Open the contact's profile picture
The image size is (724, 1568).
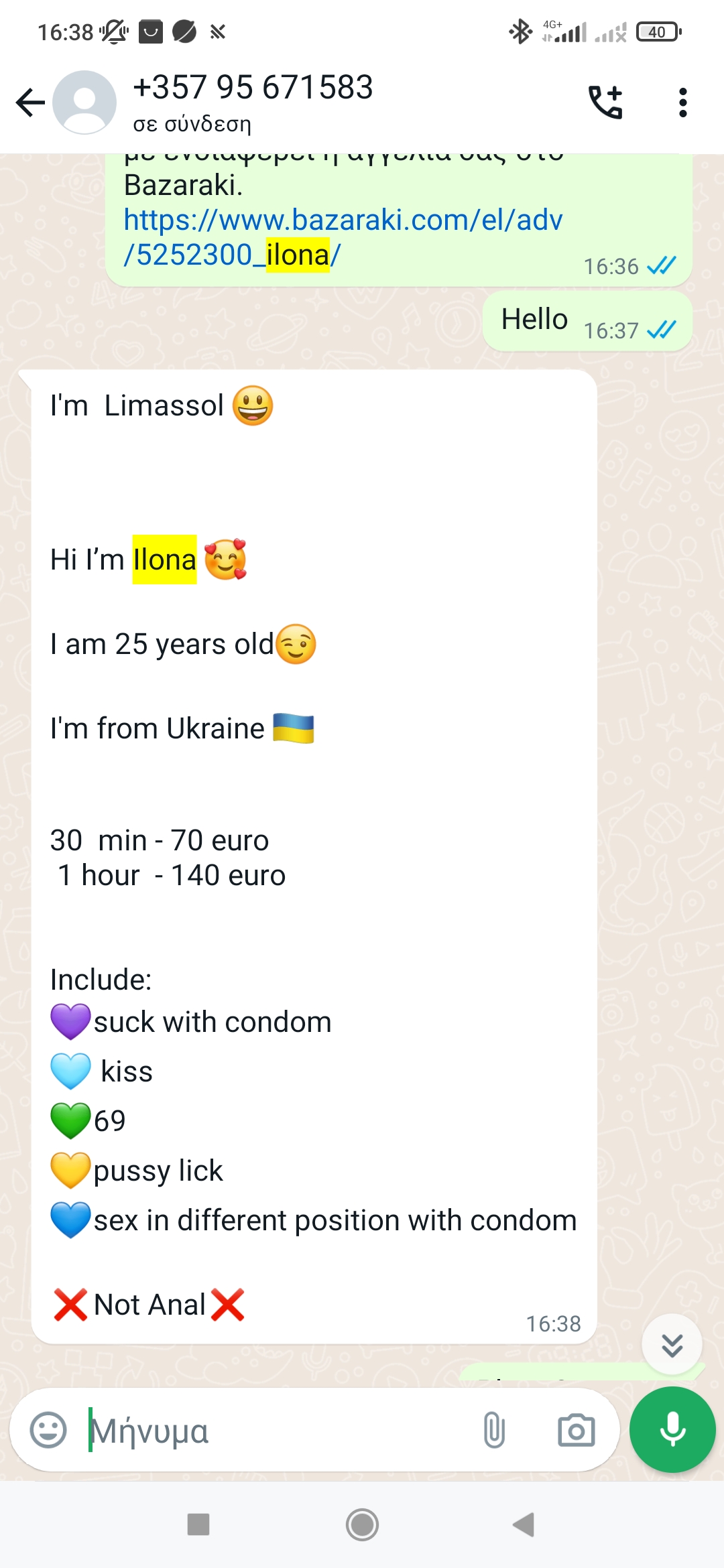[84, 103]
